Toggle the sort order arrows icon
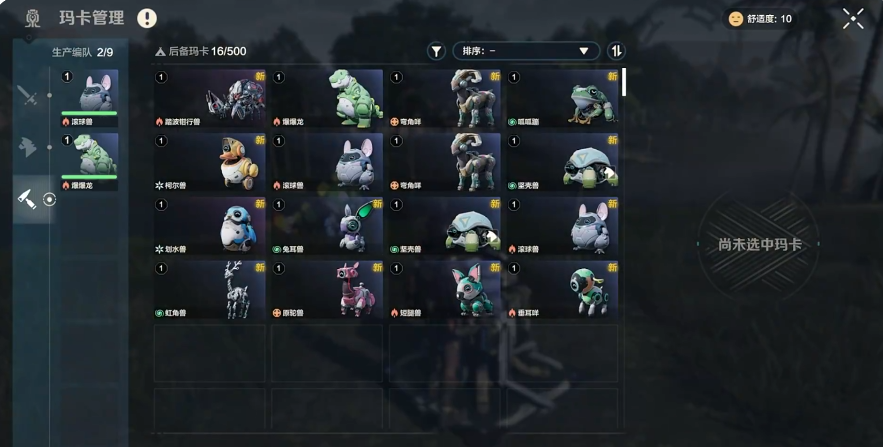883x447 pixels. (617, 51)
